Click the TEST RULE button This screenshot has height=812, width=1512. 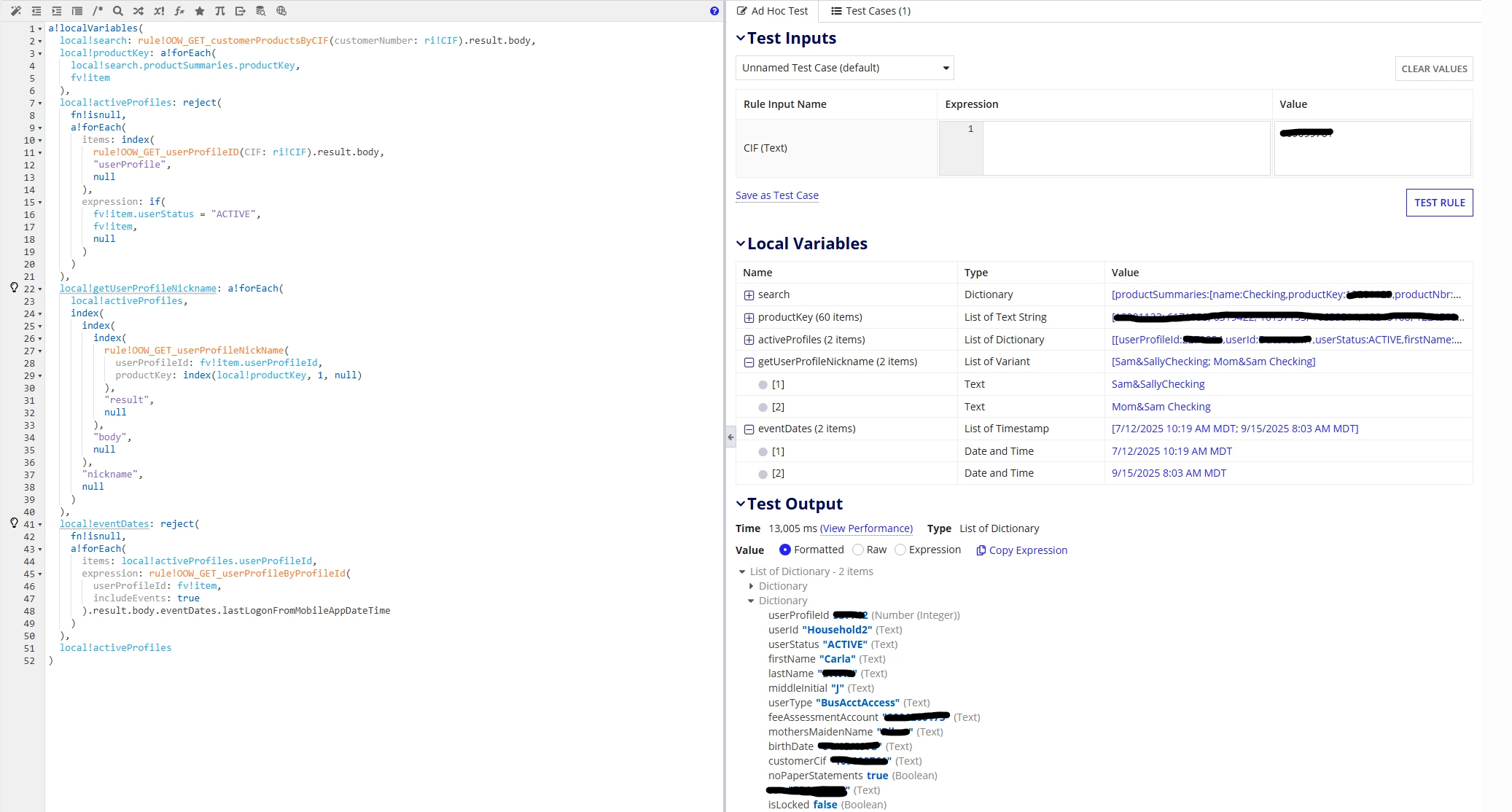1439,203
